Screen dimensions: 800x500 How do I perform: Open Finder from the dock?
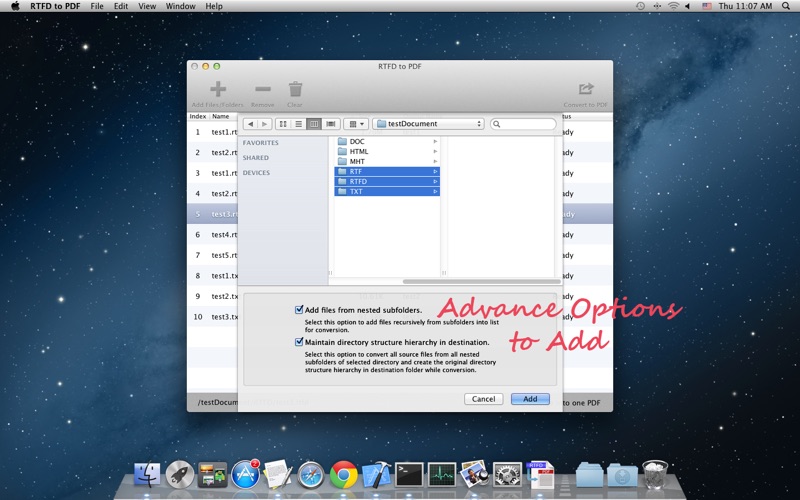click(147, 475)
